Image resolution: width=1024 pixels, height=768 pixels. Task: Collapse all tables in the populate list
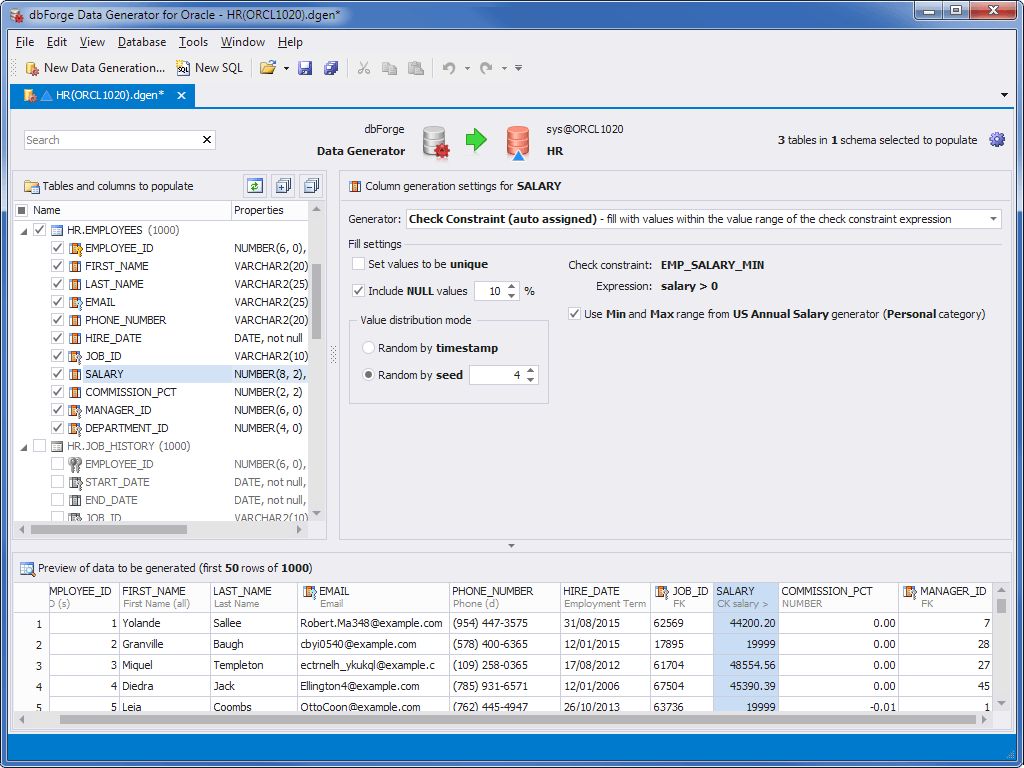(x=309, y=185)
